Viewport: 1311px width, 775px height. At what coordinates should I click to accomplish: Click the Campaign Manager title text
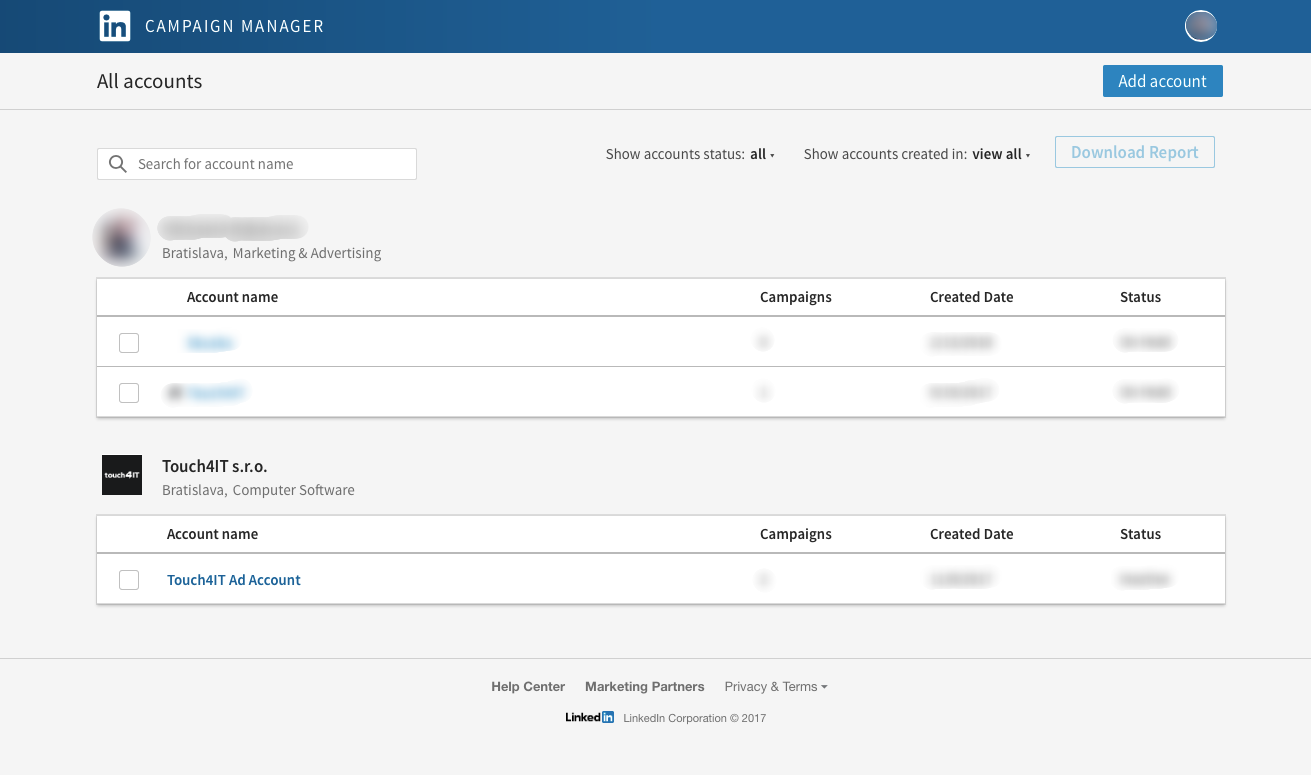tap(234, 26)
